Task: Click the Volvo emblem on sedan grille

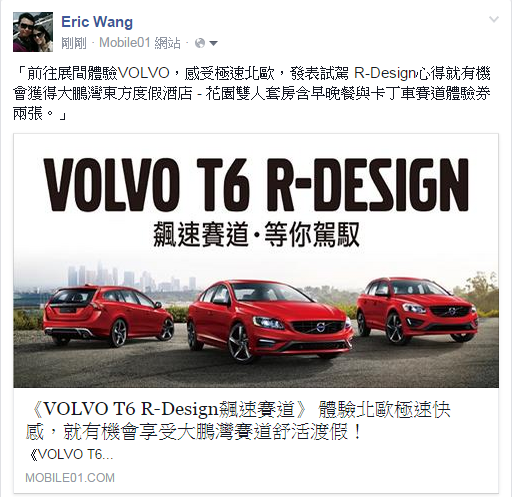Action: [320, 327]
